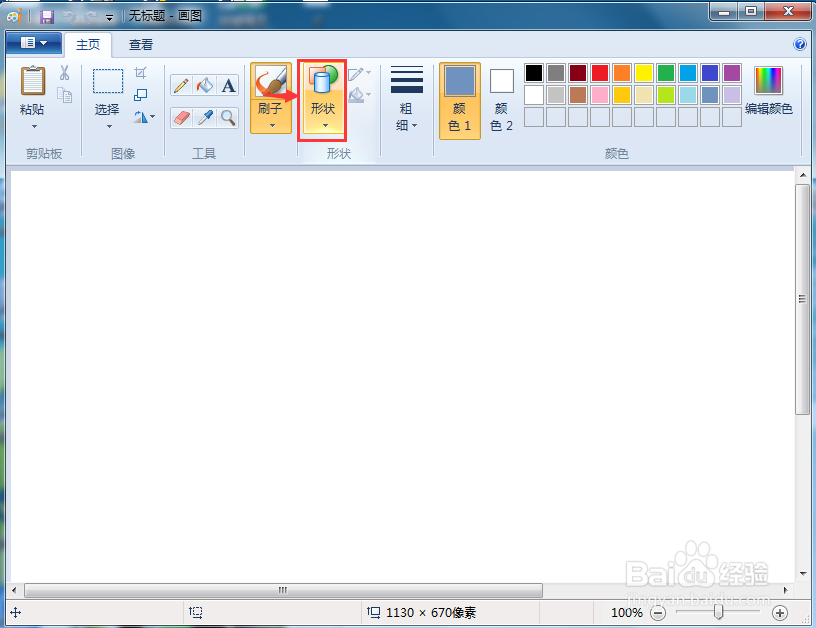816x628 pixels.
Task: Toggle Color 2 (颜色 2) selection
Action: [502, 101]
